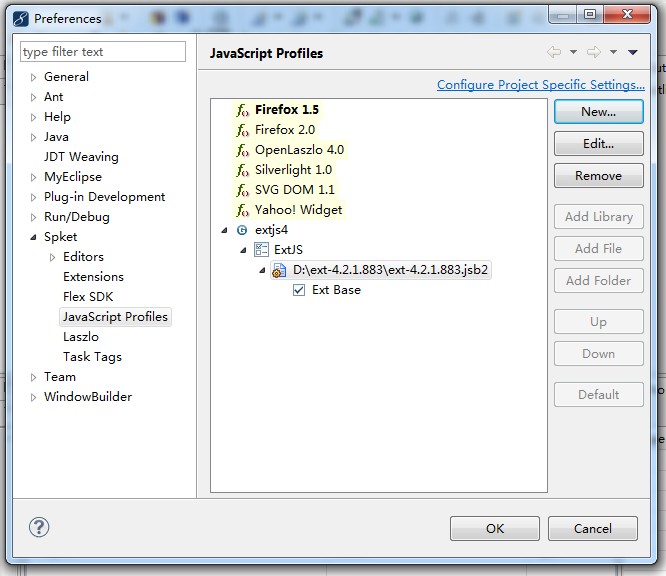
Task: Click the Firefox 2.0 profile icon
Action: [243, 130]
